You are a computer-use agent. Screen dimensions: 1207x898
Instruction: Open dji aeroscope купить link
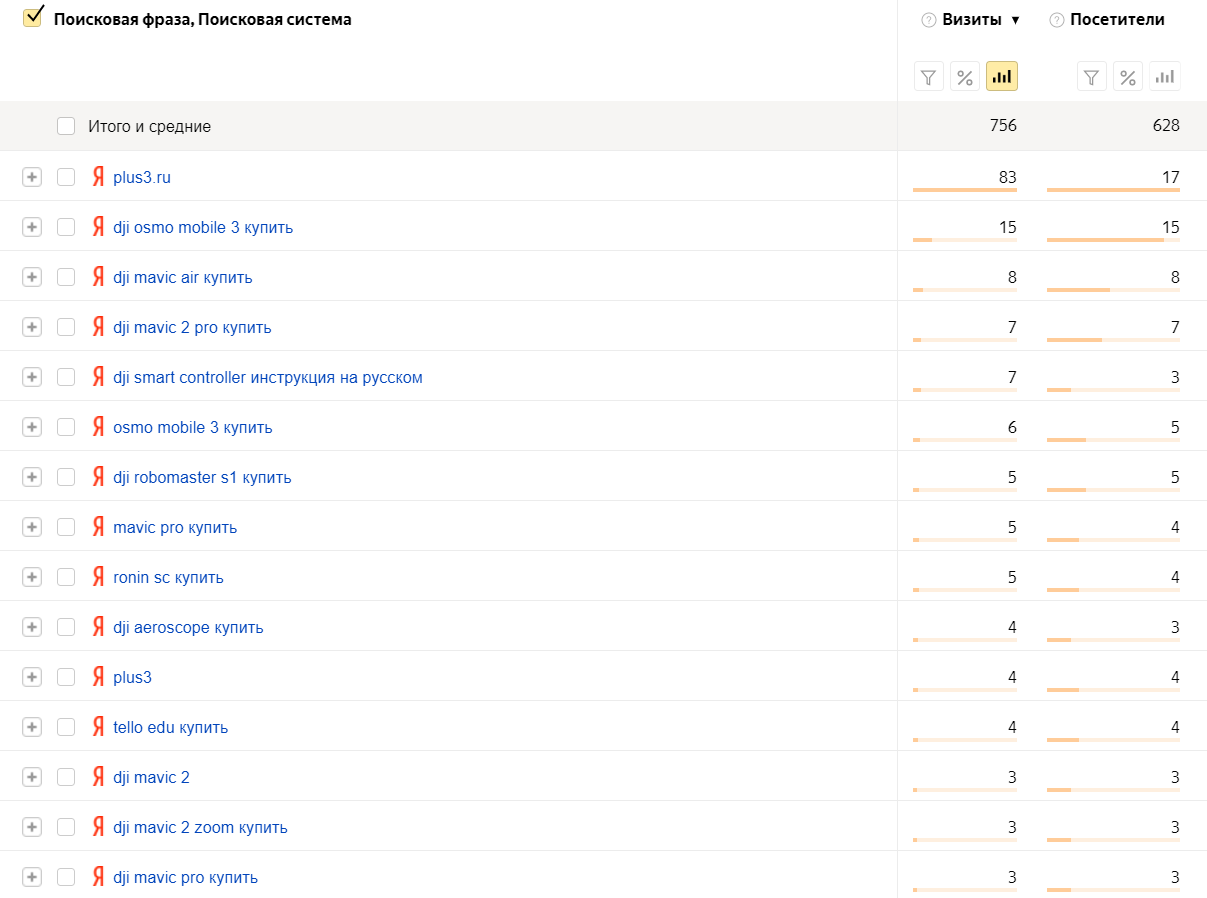188,627
